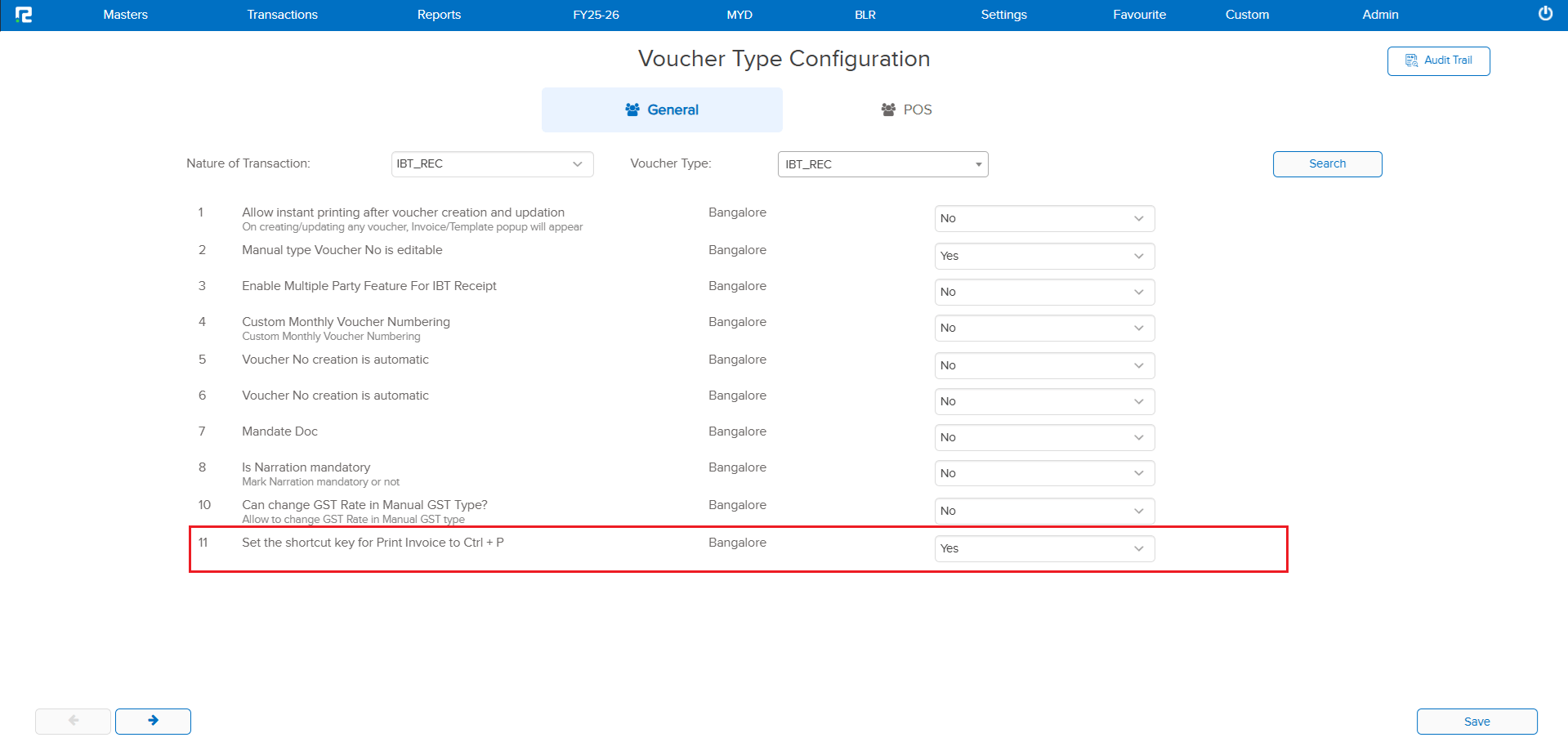Viewport: 1568px width, 742px height.
Task: Click the next page right arrow
Action: click(x=153, y=721)
